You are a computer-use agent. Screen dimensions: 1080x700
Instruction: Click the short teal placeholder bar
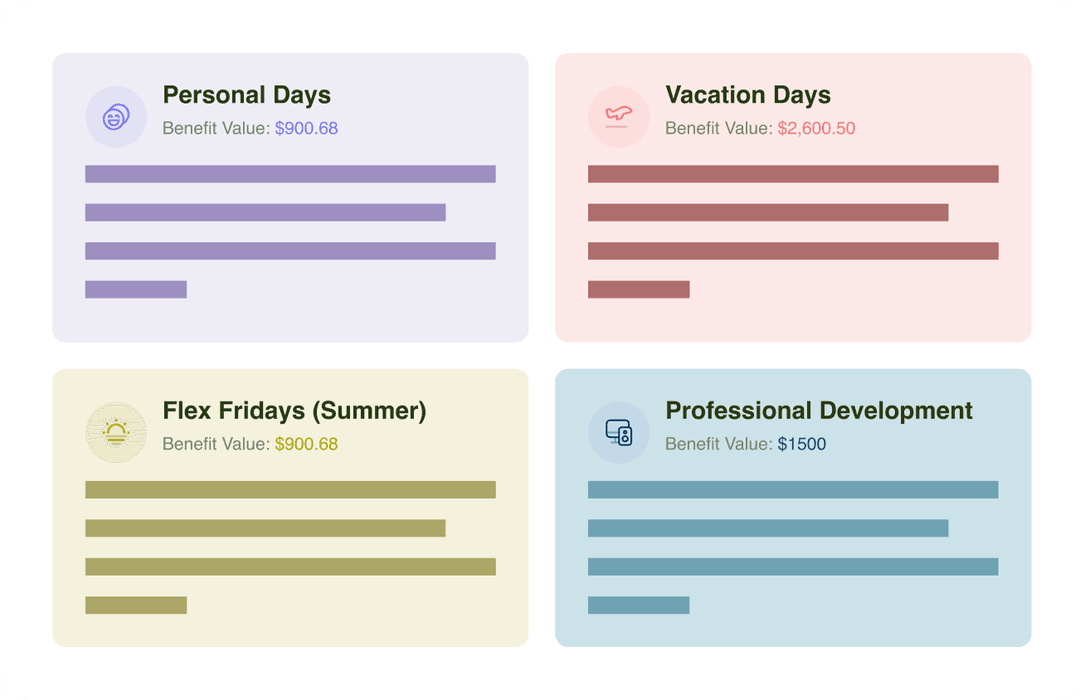click(638, 605)
